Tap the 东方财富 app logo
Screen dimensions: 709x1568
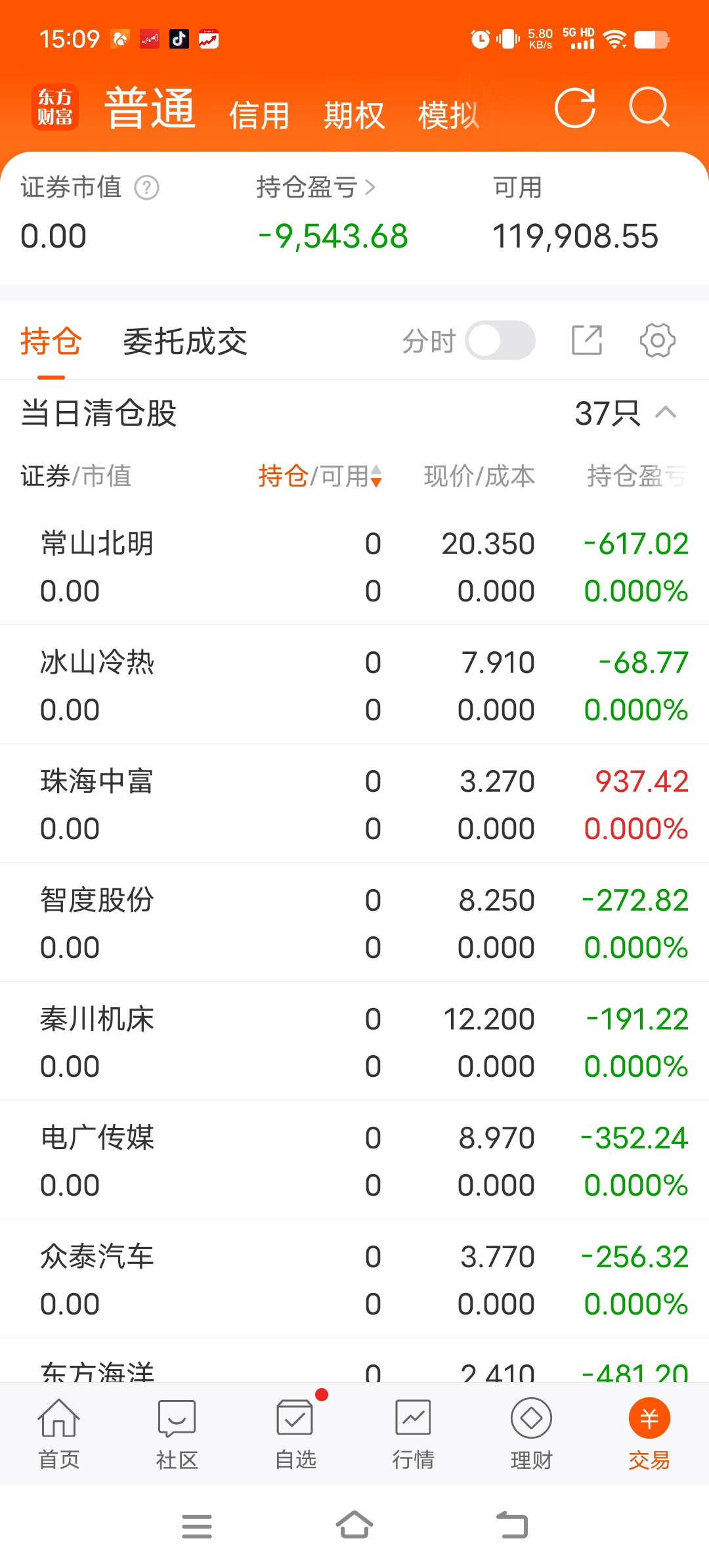click(x=55, y=107)
